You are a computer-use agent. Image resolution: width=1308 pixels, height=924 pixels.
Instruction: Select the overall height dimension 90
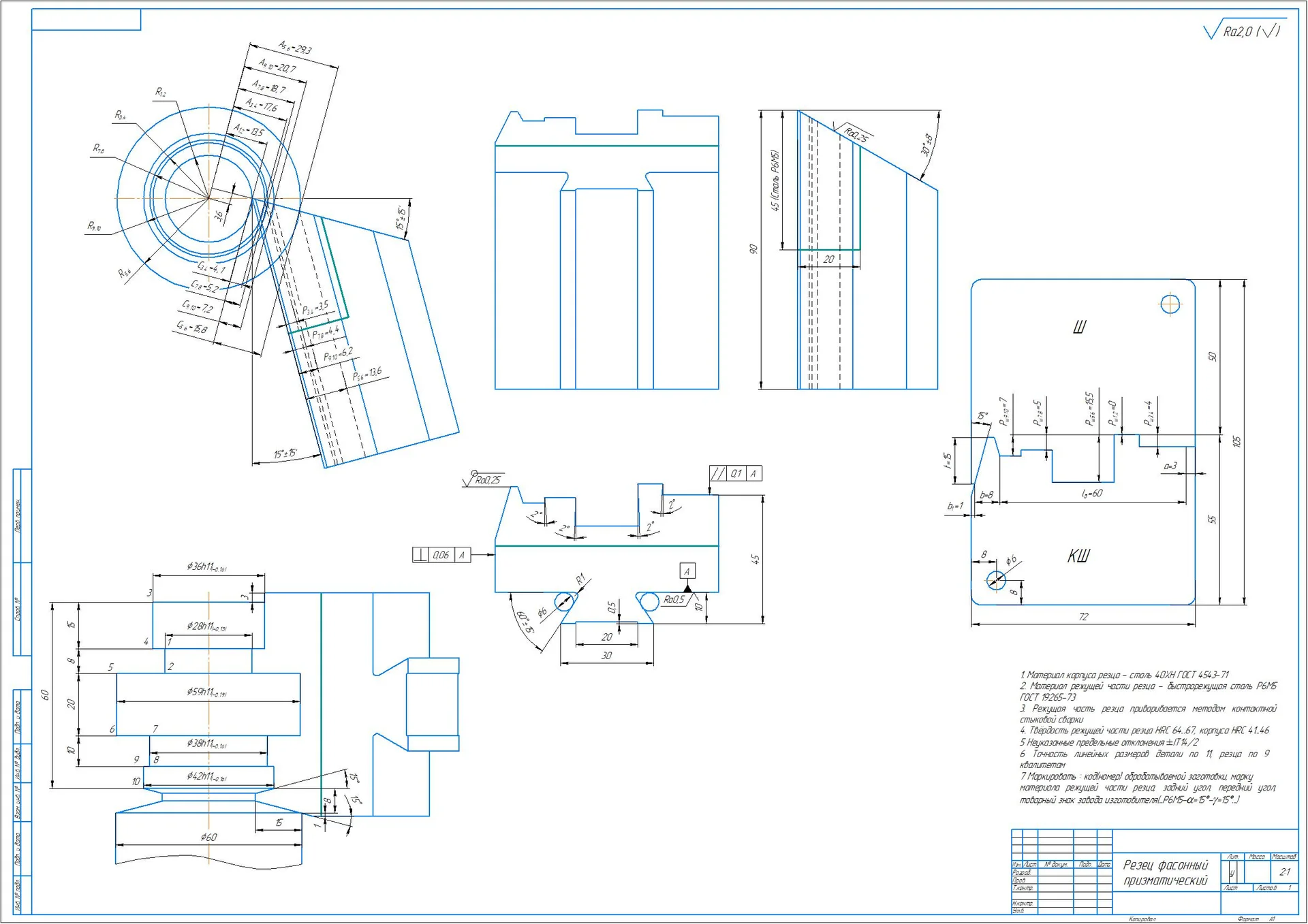(753, 249)
